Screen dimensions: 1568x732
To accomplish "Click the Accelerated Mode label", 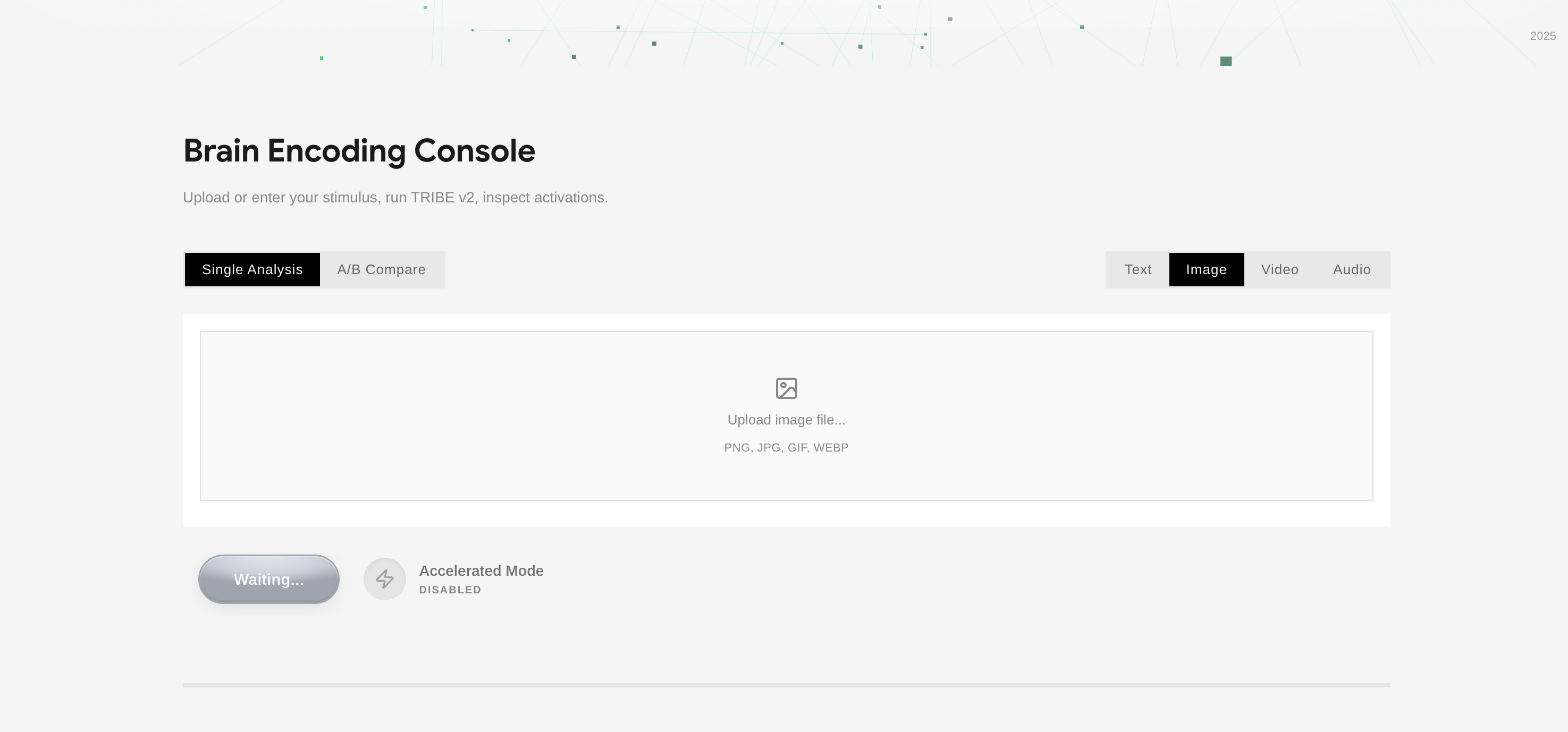I will [x=481, y=571].
